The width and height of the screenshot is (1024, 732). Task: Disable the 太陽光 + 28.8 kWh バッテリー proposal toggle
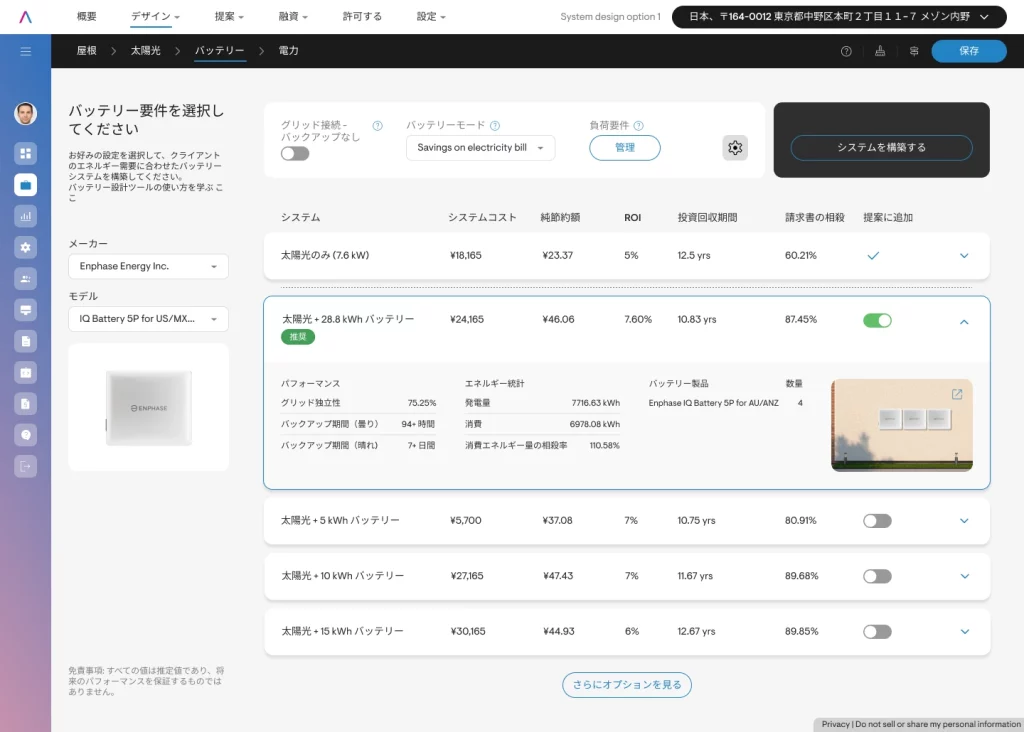coord(877,321)
